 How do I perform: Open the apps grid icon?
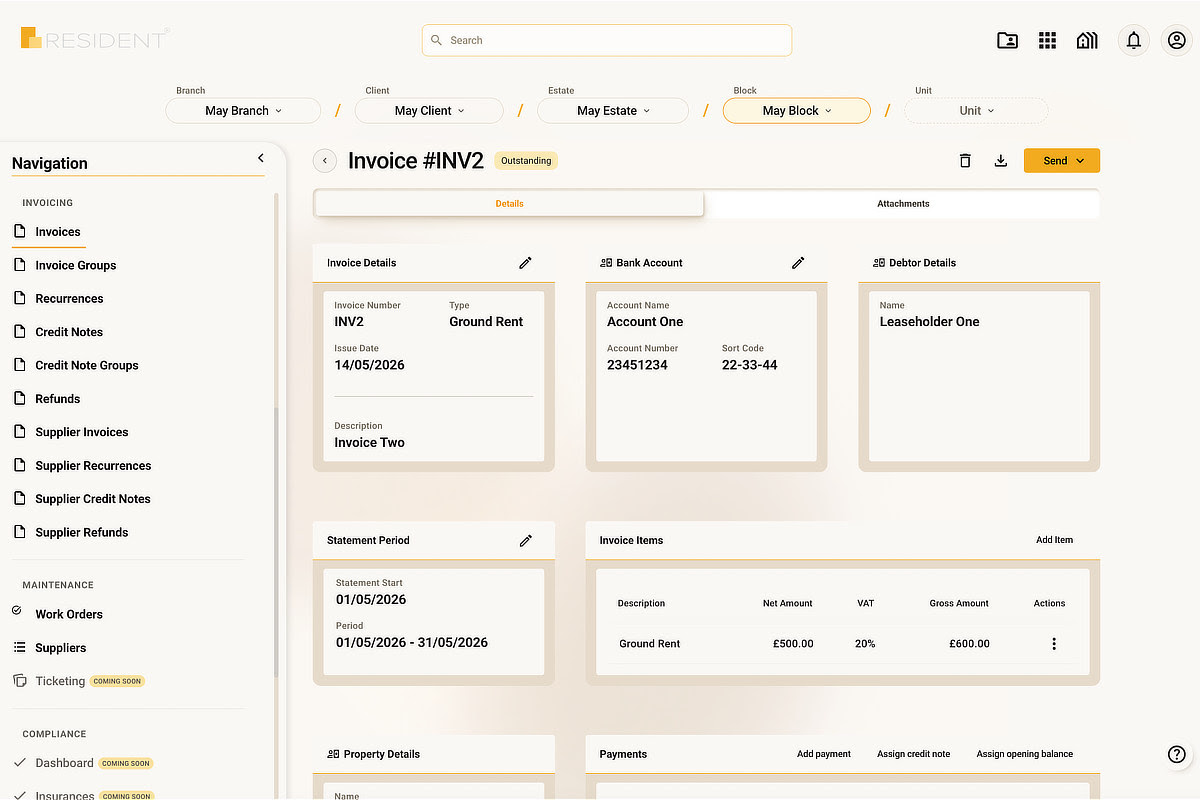point(1047,40)
